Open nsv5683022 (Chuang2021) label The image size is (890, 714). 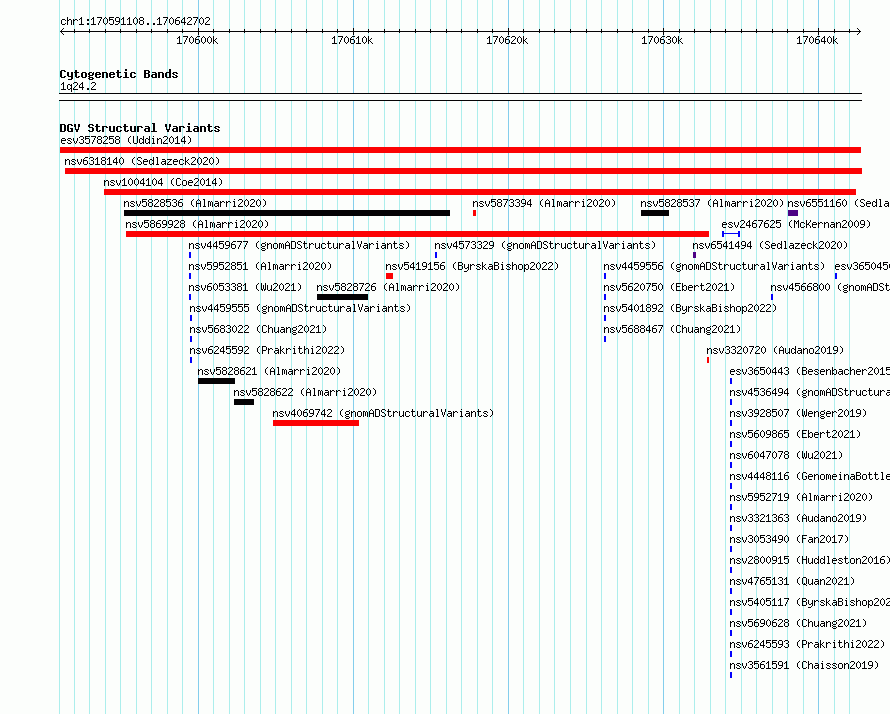tap(258, 329)
